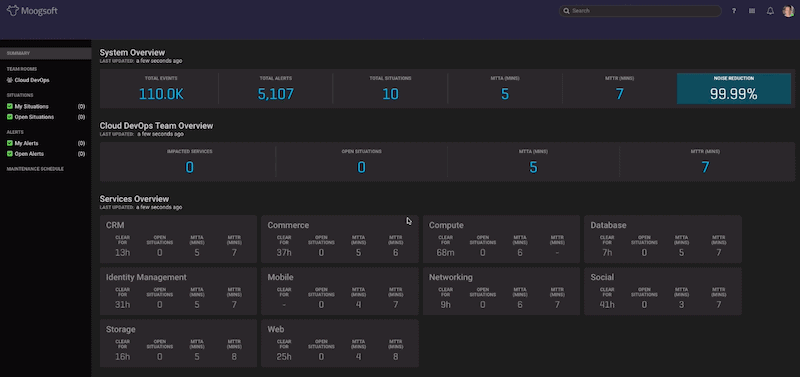Open the apps grid menu icon

pyautogui.click(x=752, y=11)
